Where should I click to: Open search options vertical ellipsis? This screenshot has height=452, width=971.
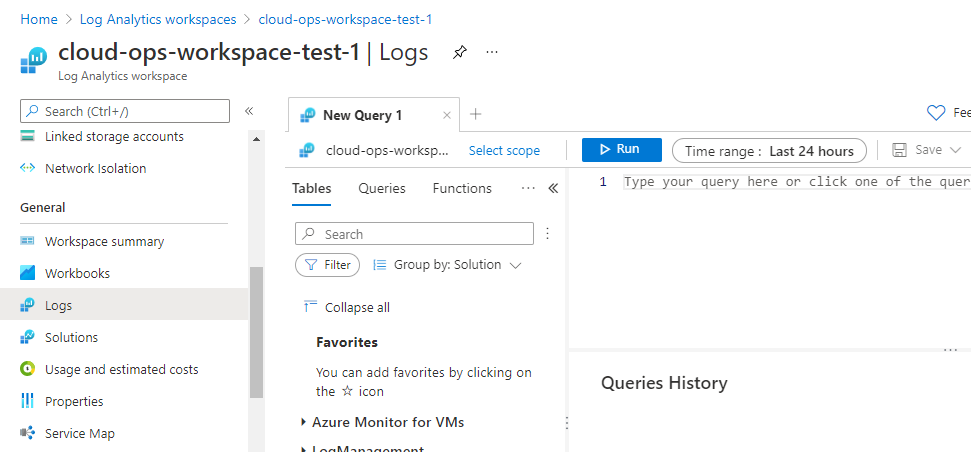[547, 233]
